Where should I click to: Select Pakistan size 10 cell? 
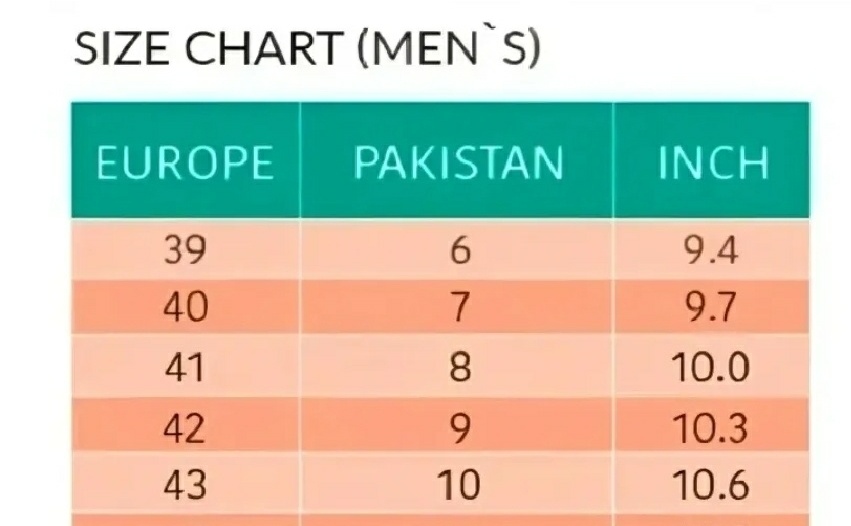click(x=457, y=484)
